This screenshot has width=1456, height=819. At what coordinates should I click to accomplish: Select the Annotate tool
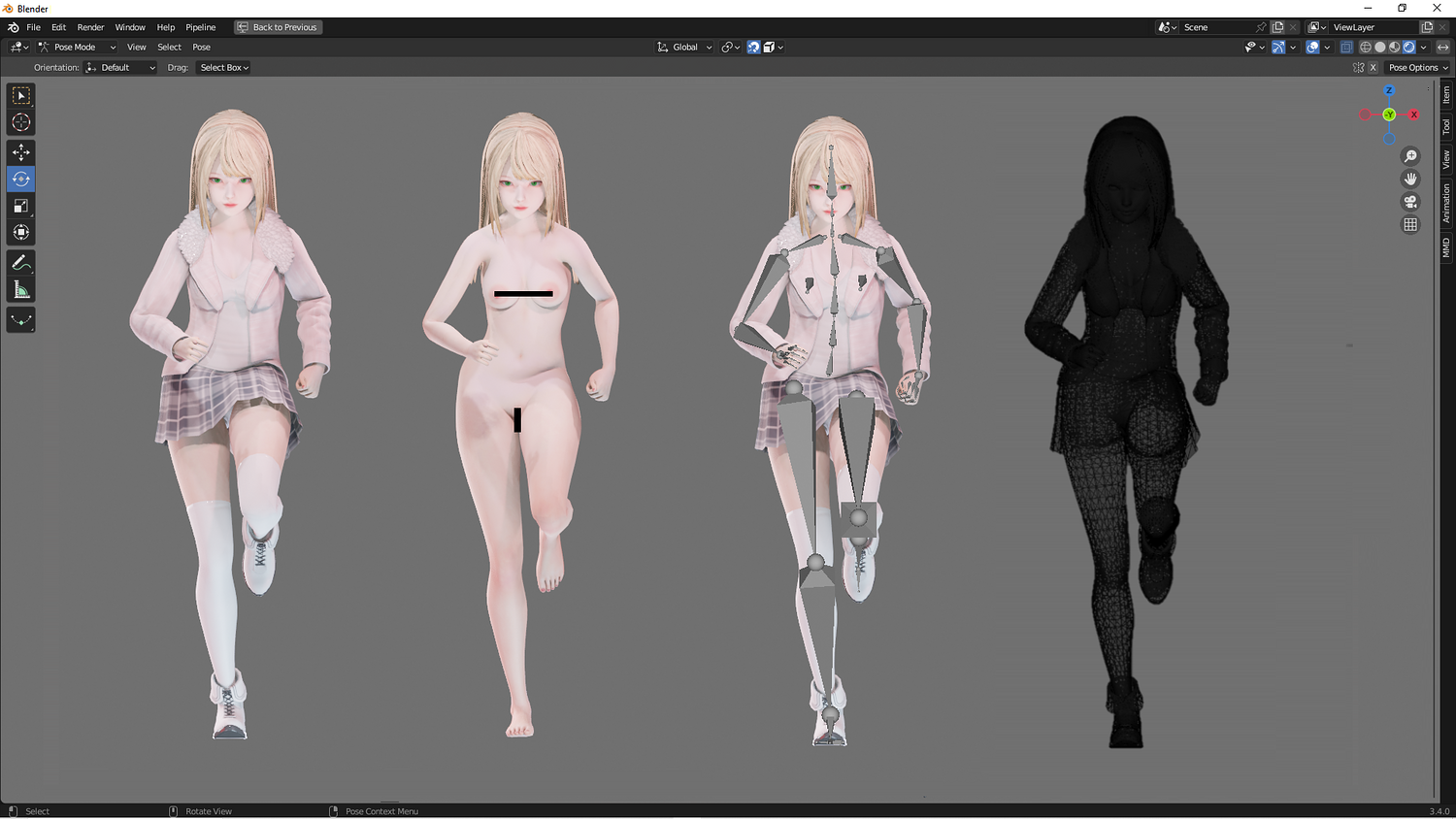(x=21, y=263)
